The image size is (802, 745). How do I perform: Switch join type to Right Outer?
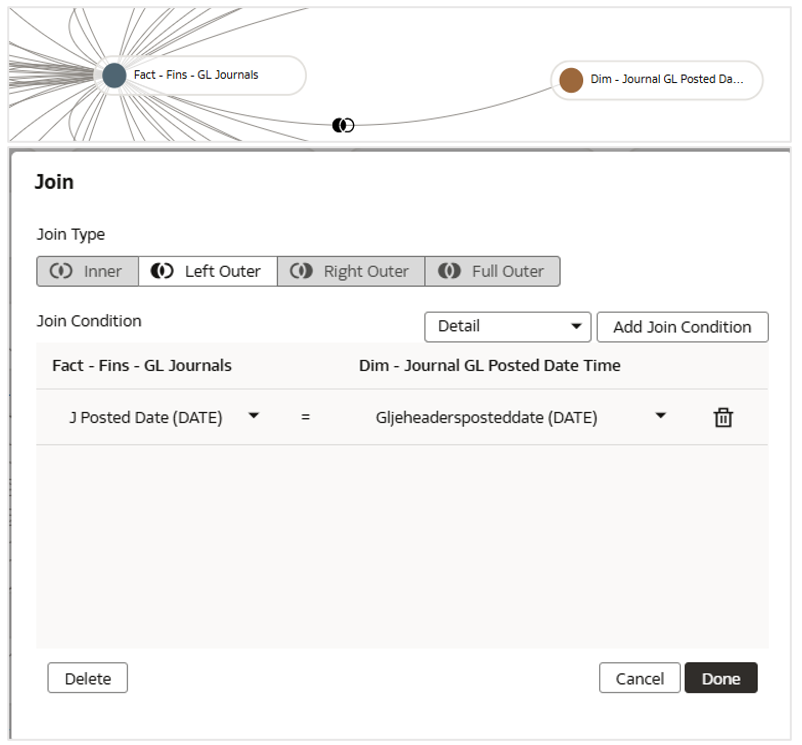(351, 271)
